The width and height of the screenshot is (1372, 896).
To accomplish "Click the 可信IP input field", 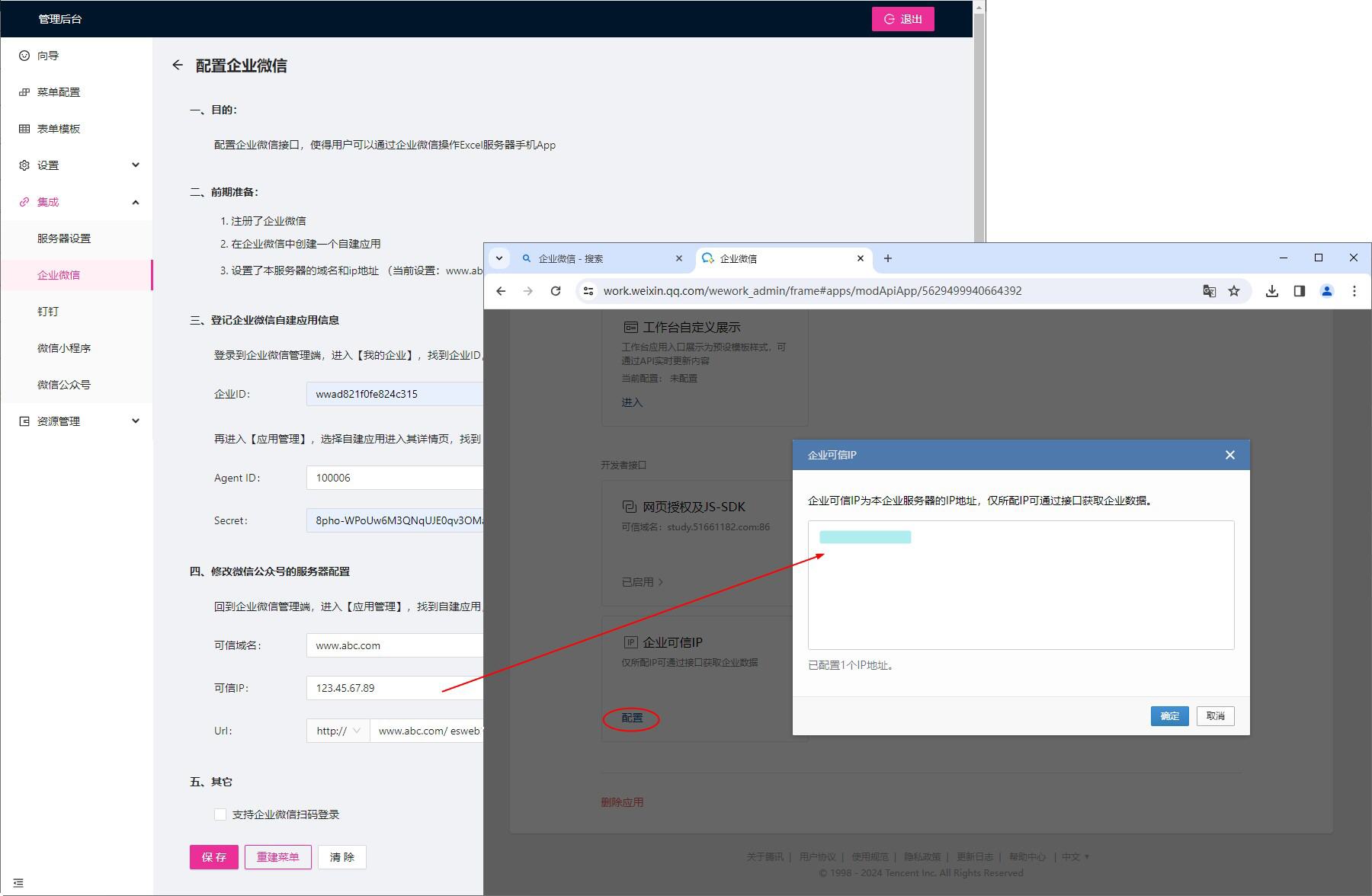I will tap(394, 688).
